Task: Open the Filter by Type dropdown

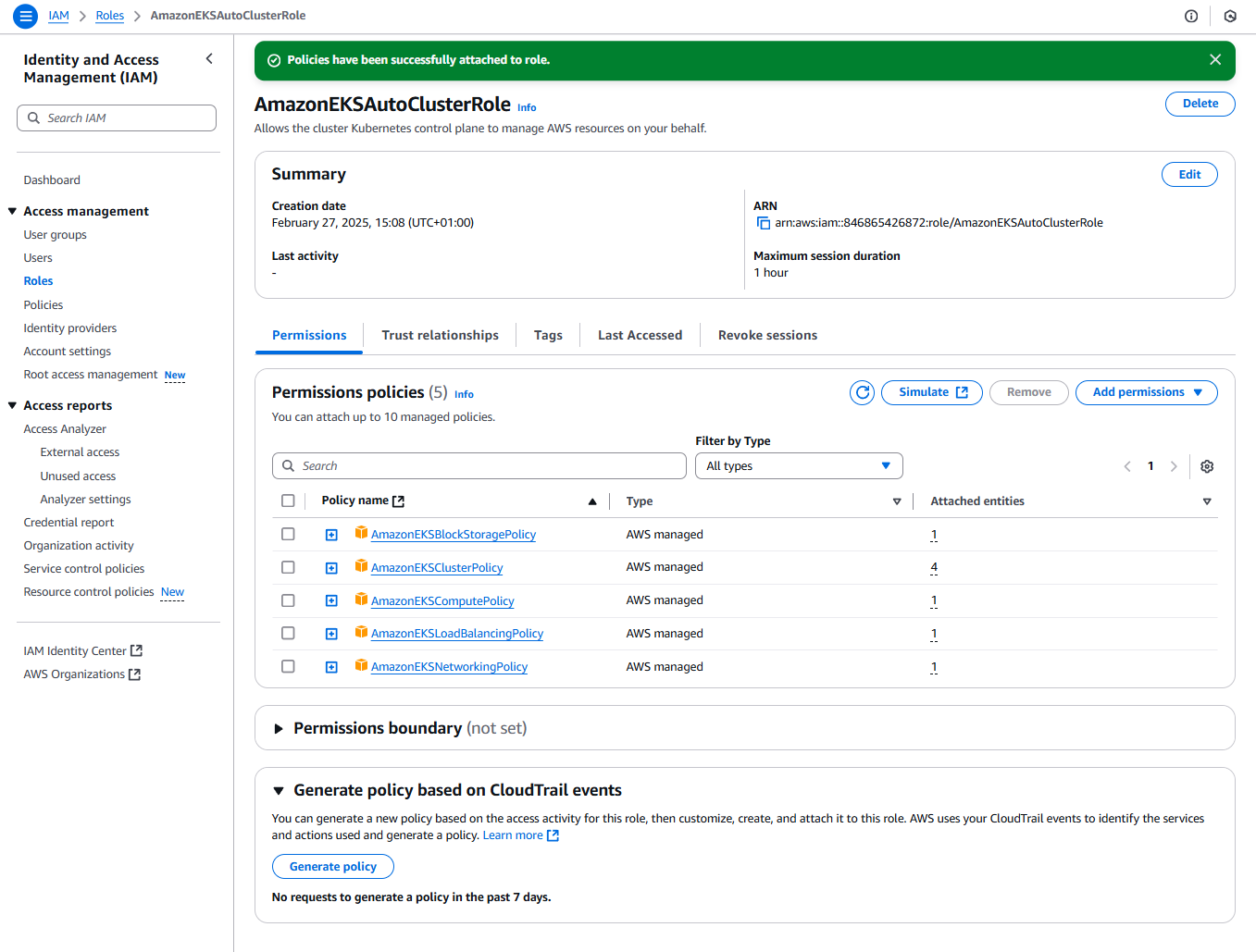Action: [799, 466]
